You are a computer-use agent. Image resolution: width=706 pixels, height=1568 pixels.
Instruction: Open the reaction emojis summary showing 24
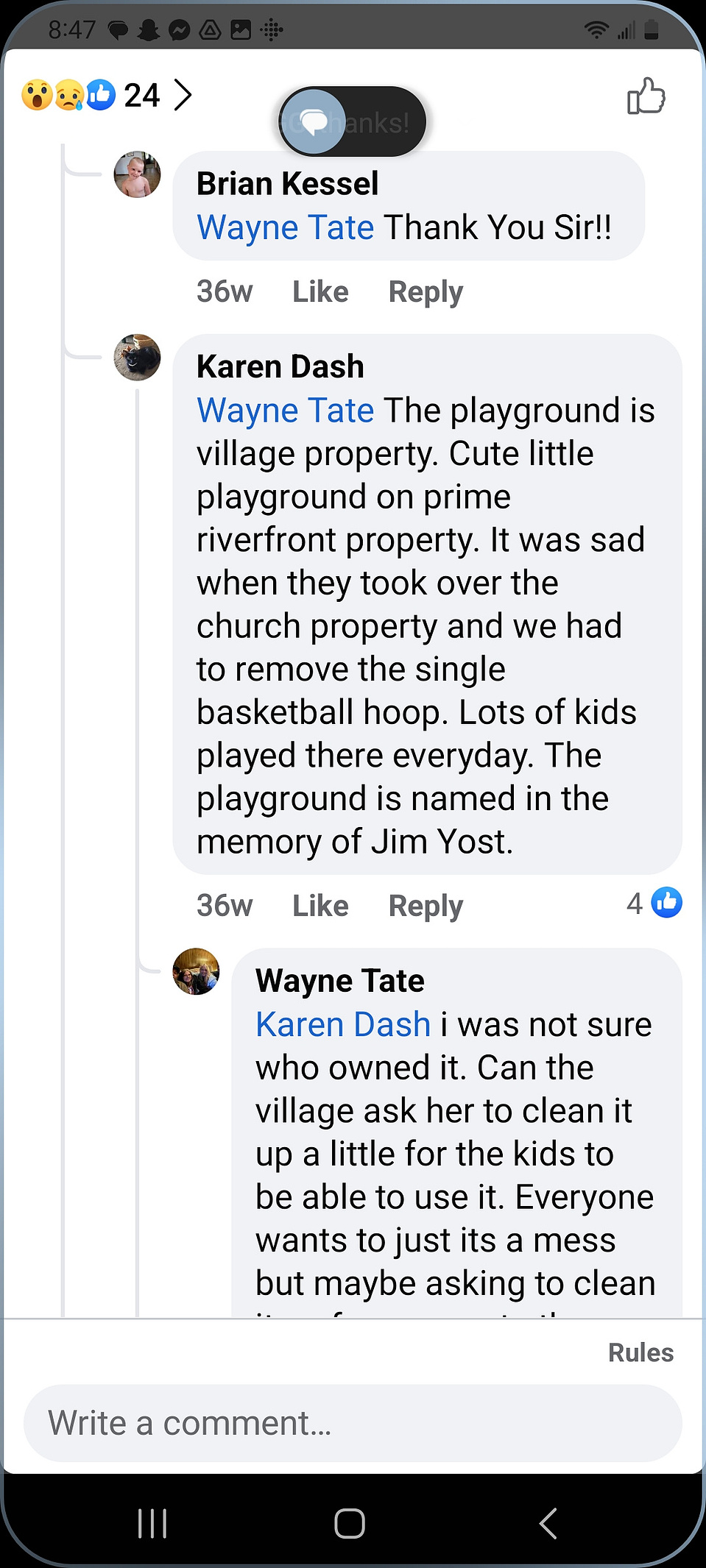pos(91,95)
